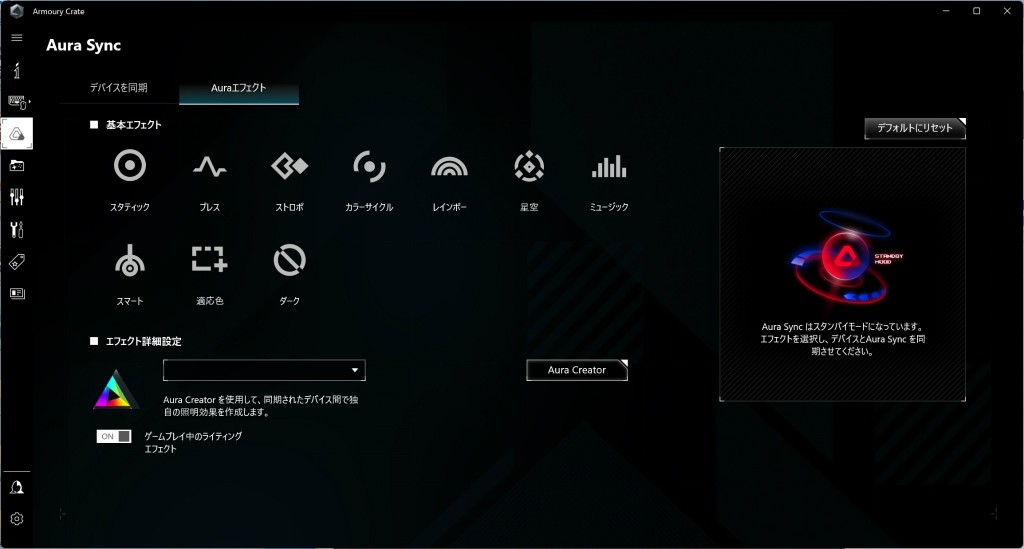This screenshot has width=1024, height=549.
Task: Close the Armoury Crate window
Action: click(x=1007, y=11)
